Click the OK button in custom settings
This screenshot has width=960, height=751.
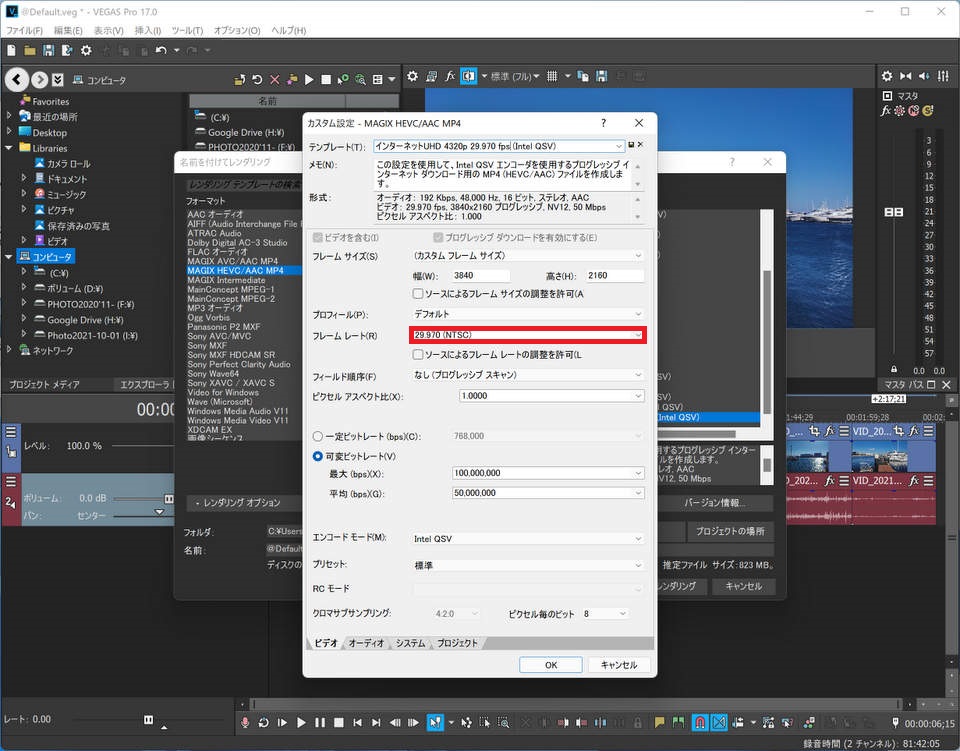pyautogui.click(x=550, y=665)
